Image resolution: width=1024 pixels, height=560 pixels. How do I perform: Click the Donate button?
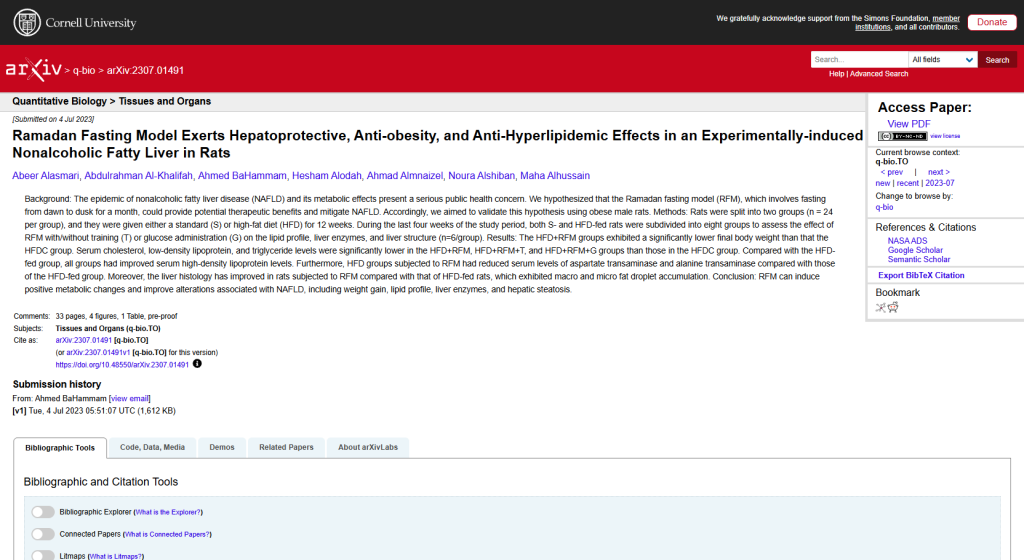pyautogui.click(x=992, y=22)
